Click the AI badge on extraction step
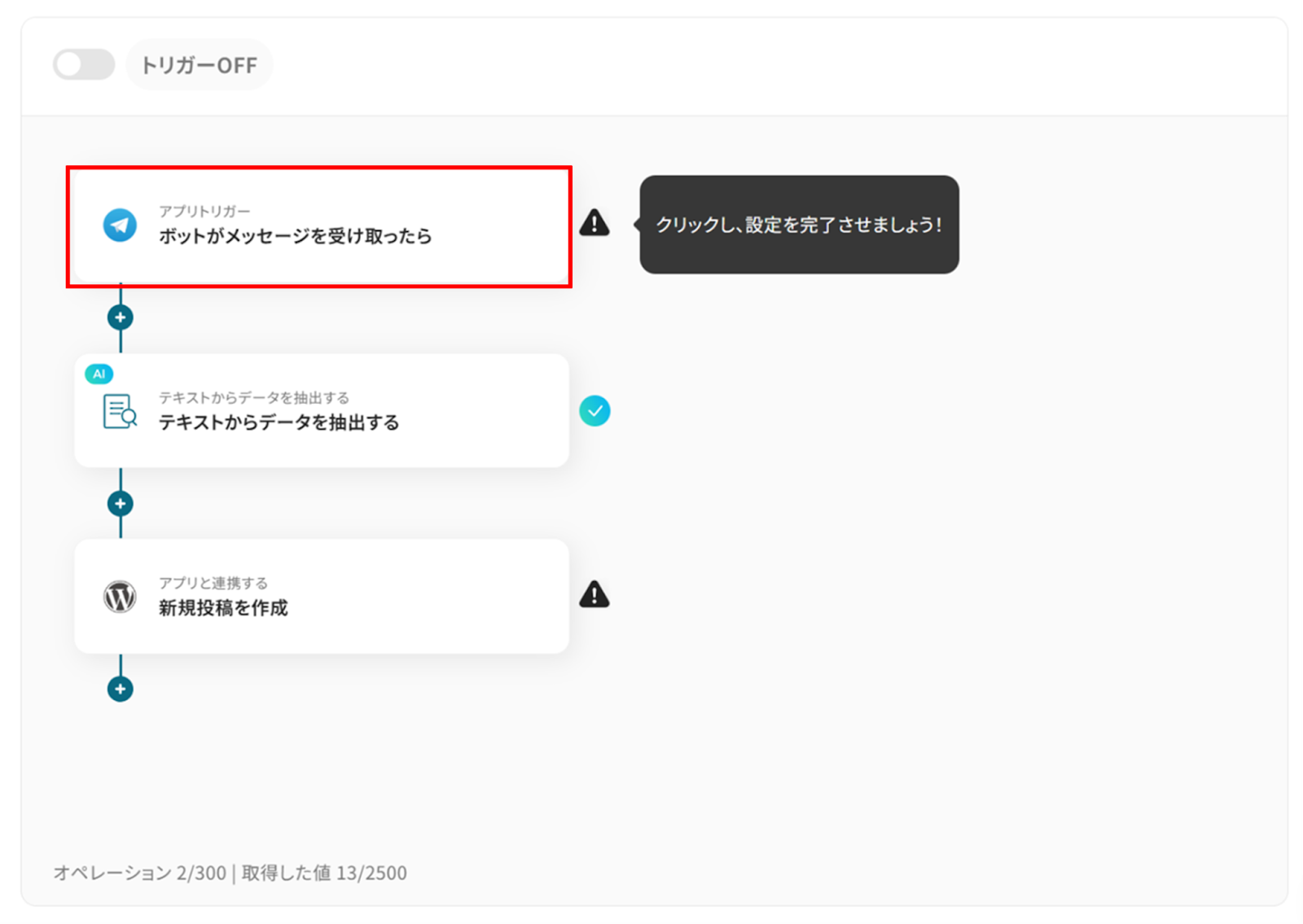 pos(99,374)
